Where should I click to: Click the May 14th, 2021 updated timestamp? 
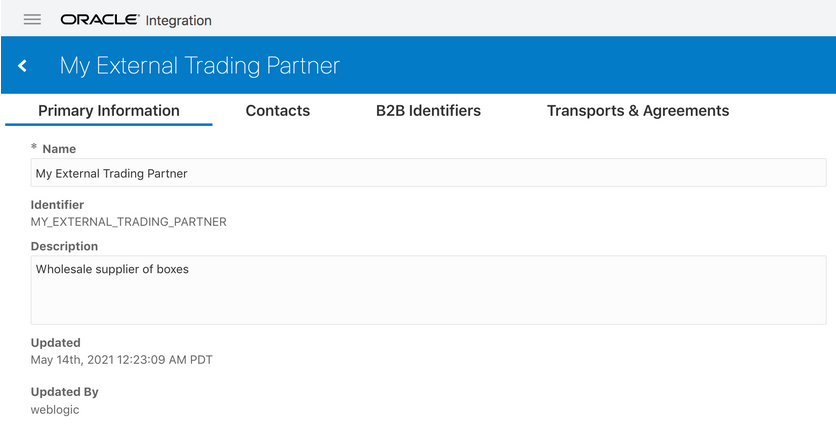pyautogui.click(x=121, y=360)
